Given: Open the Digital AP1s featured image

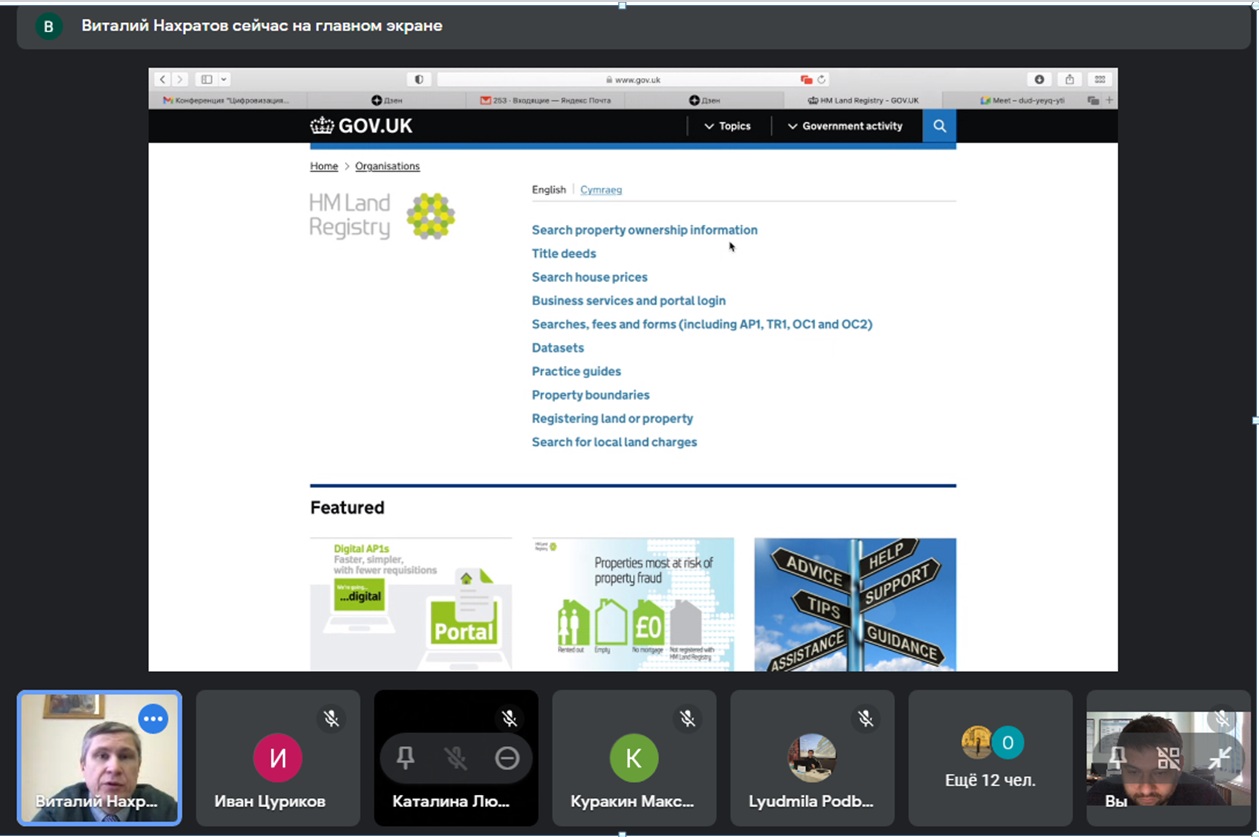Looking at the screenshot, I should [x=411, y=604].
